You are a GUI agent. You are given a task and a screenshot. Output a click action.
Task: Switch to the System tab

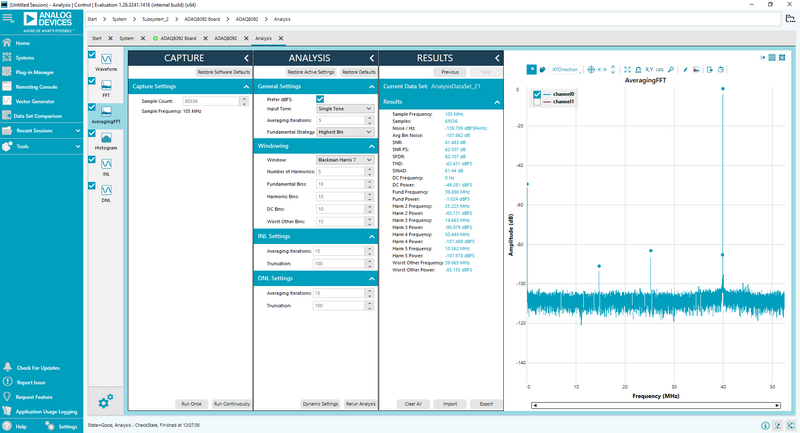[x=126, y=38]
